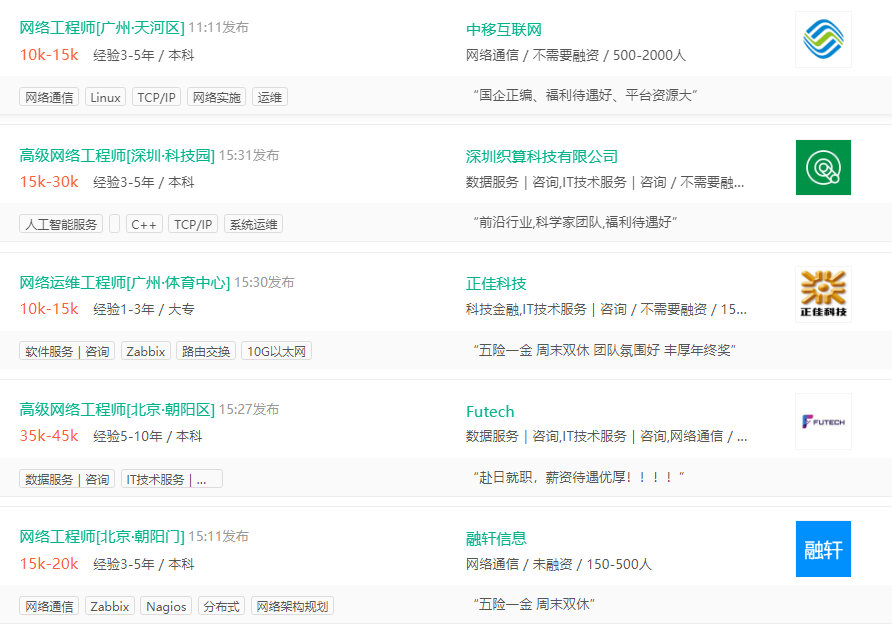Open the 正佳科技 company logo
The width and height of the screenshot is (892, 627).
(823, 295)
